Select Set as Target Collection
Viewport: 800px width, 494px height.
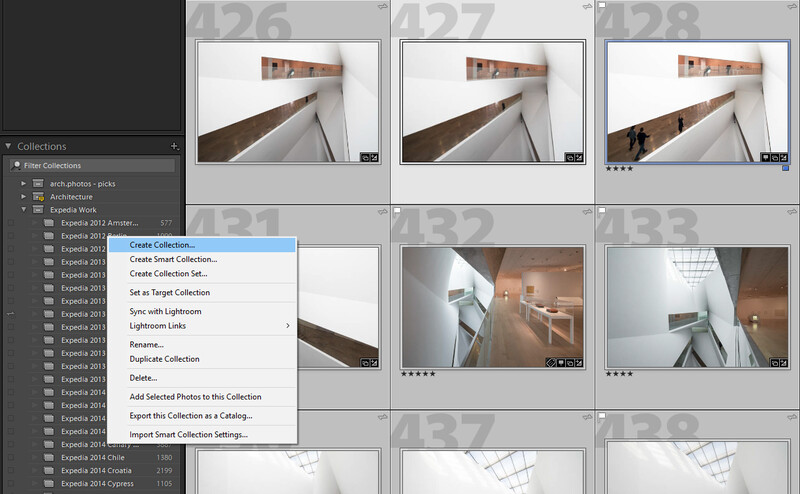202,292
